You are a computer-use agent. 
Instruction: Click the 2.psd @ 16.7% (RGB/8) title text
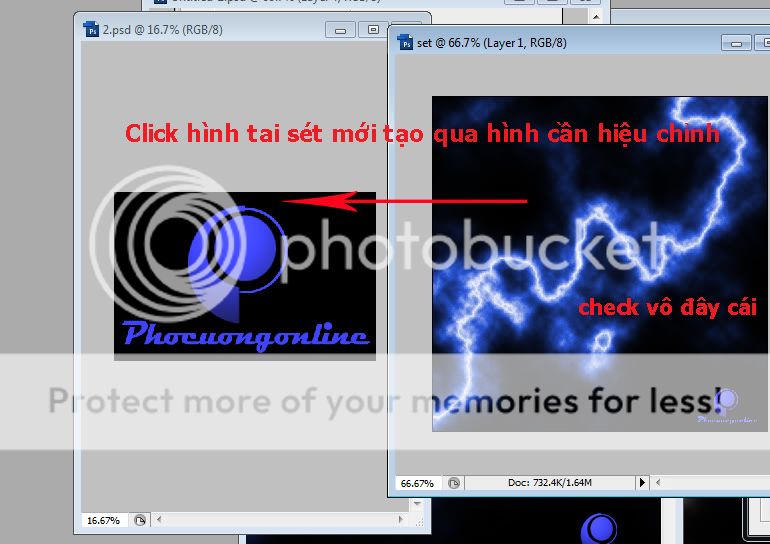(163, 30)
